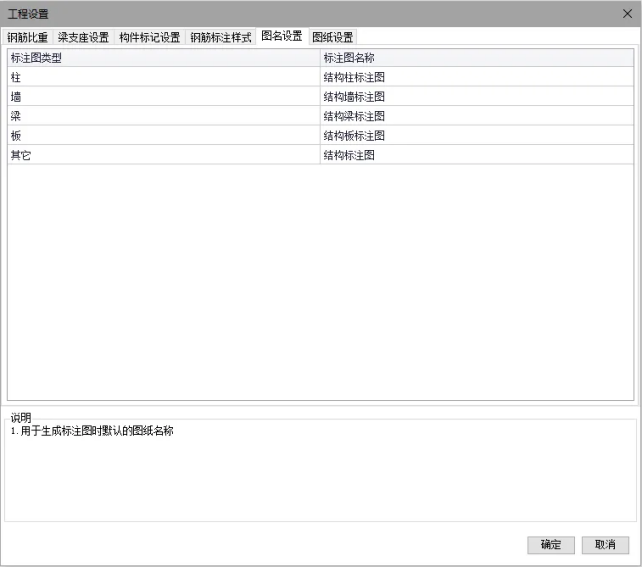The width and height of the screenshot is (642, 567).
Task: Select the 墙 row type cell
Action: point(163,97)
